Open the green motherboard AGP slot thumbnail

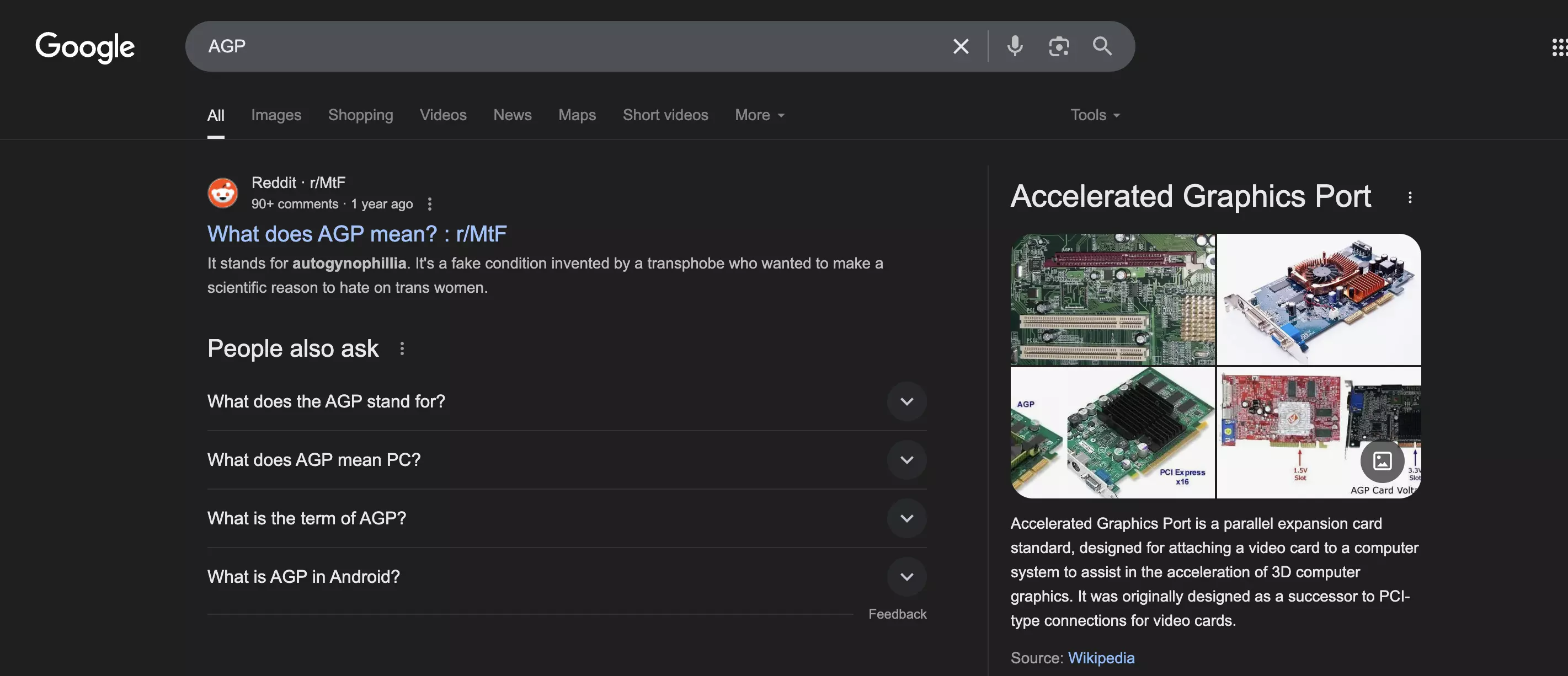(x=1112, y=299)
